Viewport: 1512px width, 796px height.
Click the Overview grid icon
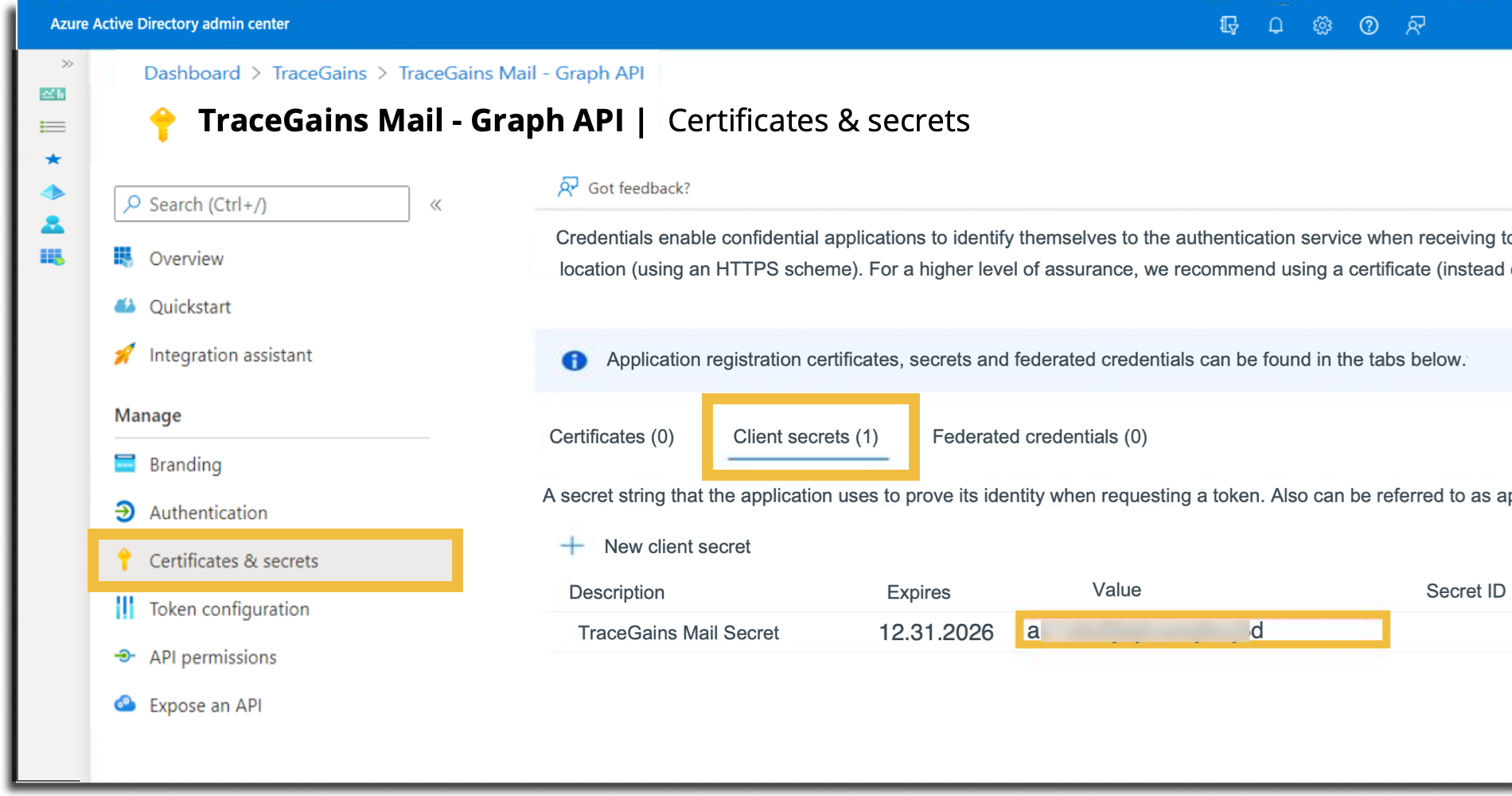(x=124, y=257)
